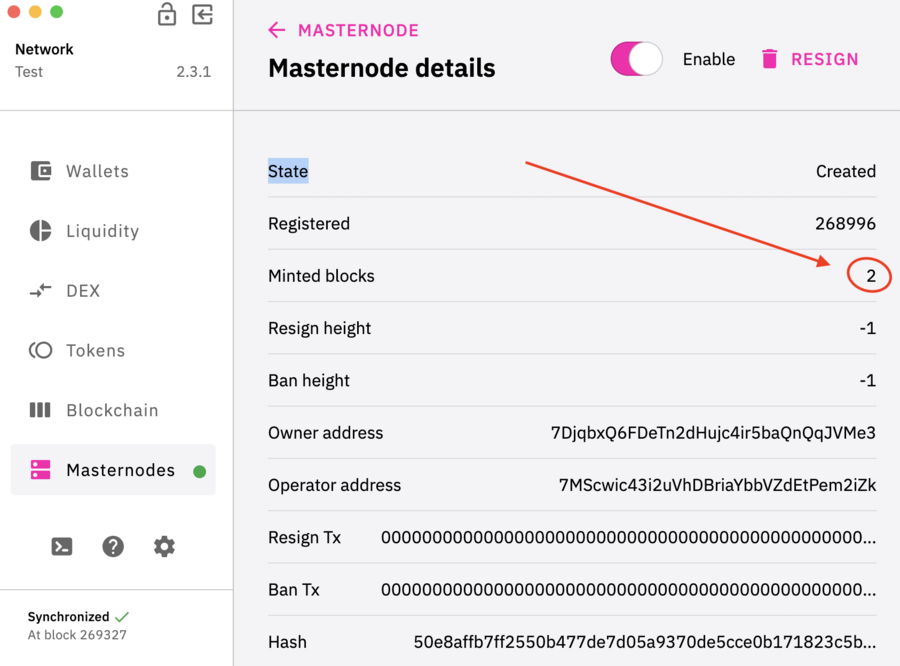Click the truncated Hash value
The width and height of the screenshot is (900, 666).
(x=644, y=642)
